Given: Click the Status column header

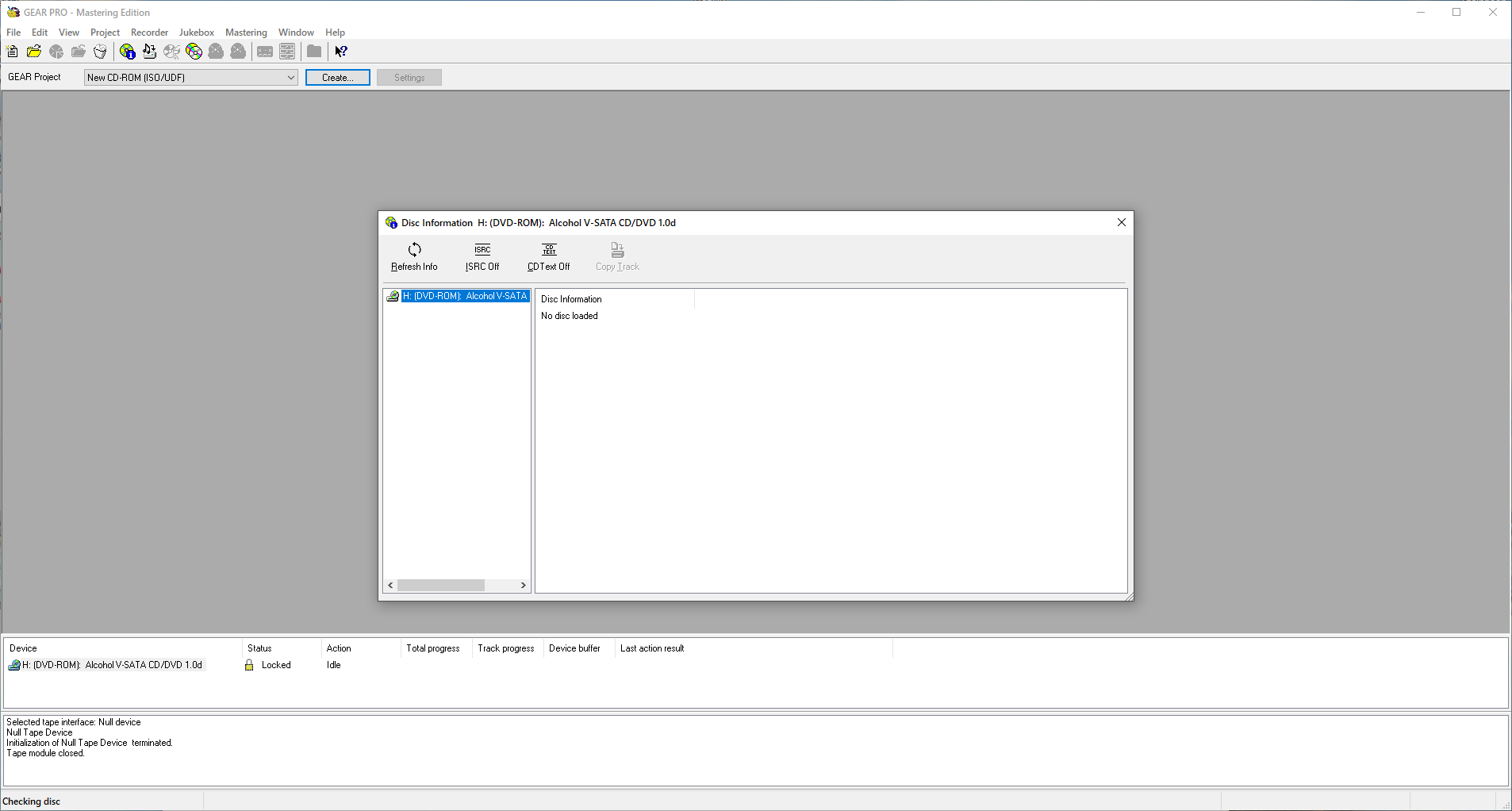Looking at the screenshot, I should point(281,648).
